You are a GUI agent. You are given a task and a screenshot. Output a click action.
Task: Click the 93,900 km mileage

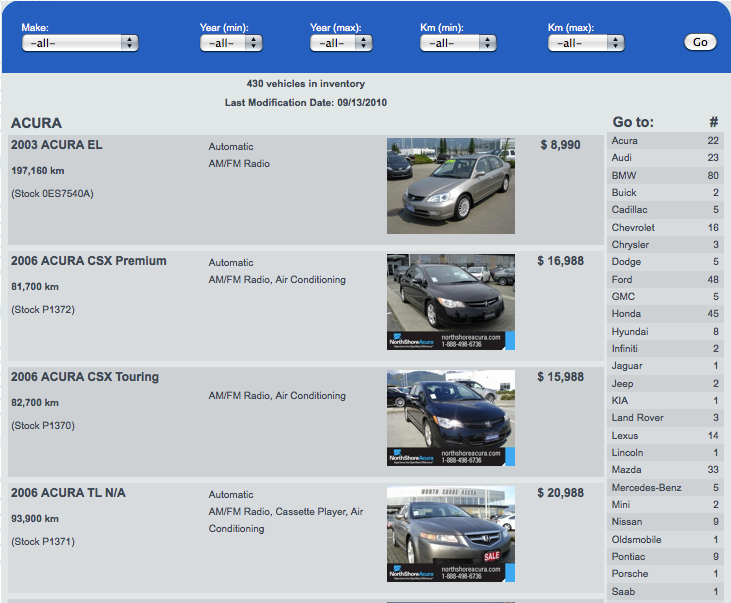point(35,519)
